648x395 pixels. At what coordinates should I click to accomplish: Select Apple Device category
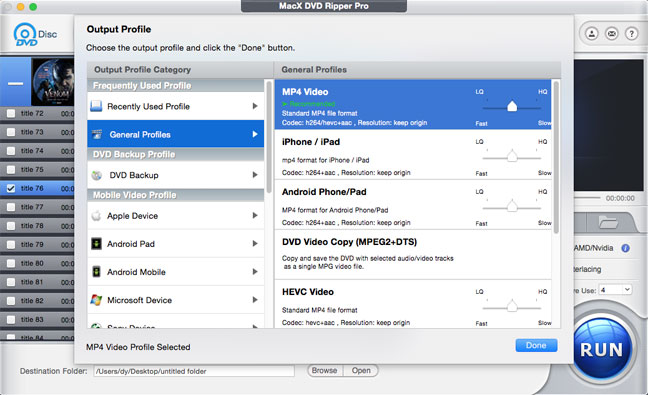tap(176, 215)
